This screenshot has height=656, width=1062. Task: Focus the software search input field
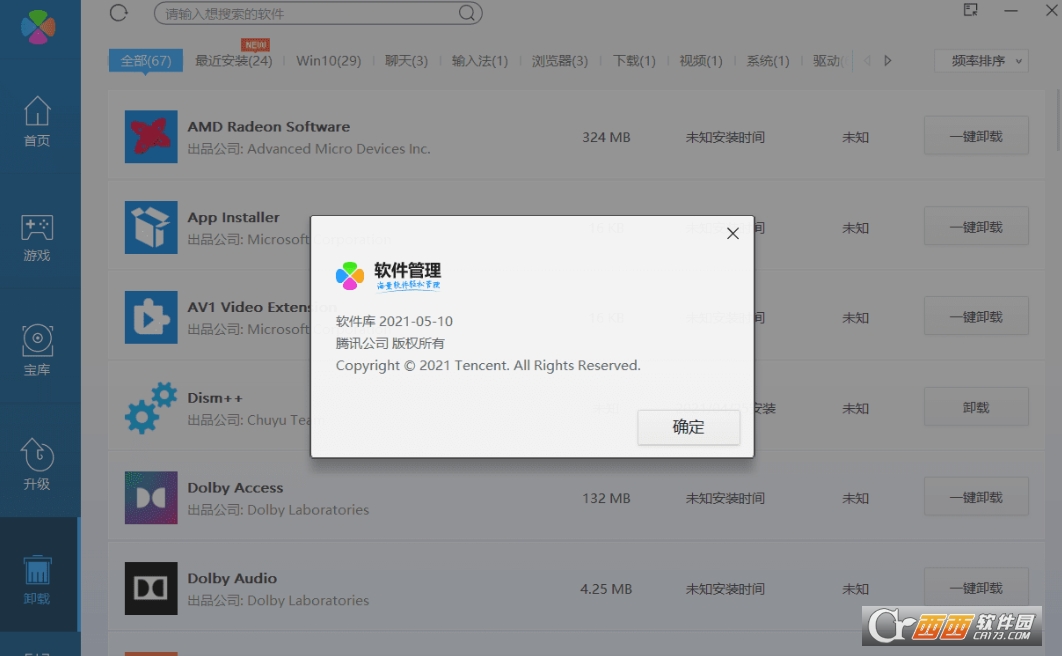(318, 13)
